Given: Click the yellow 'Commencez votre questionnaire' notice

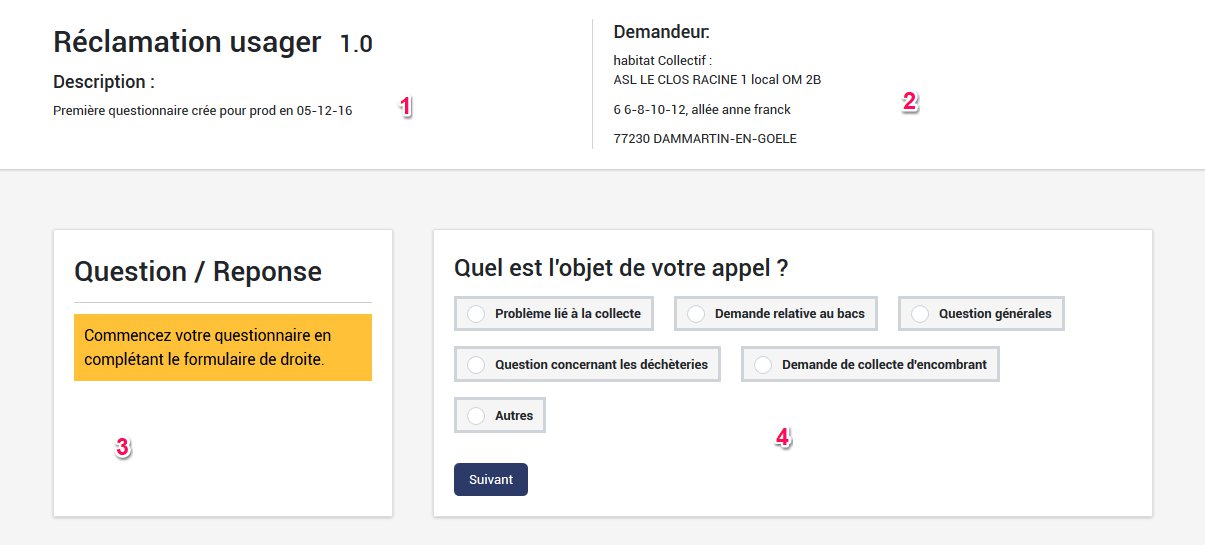Looking at the screenshot, I should [x=222, y=347].
